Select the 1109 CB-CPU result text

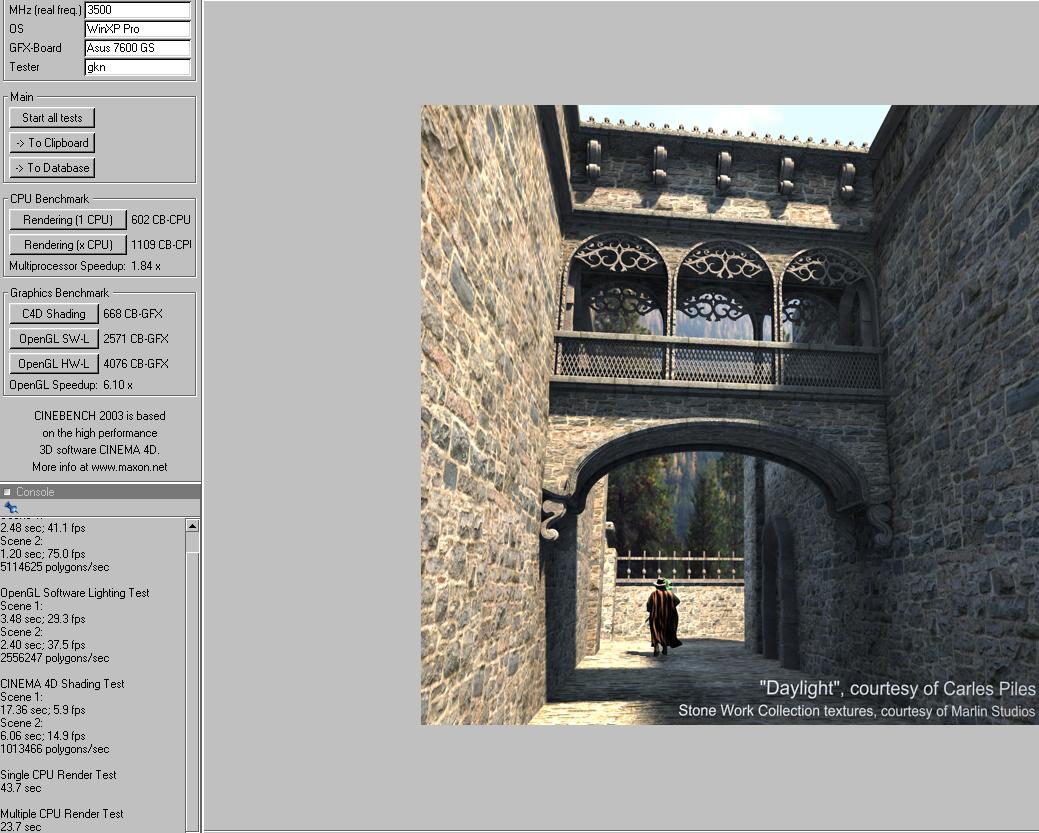click(x=161, y=245)
